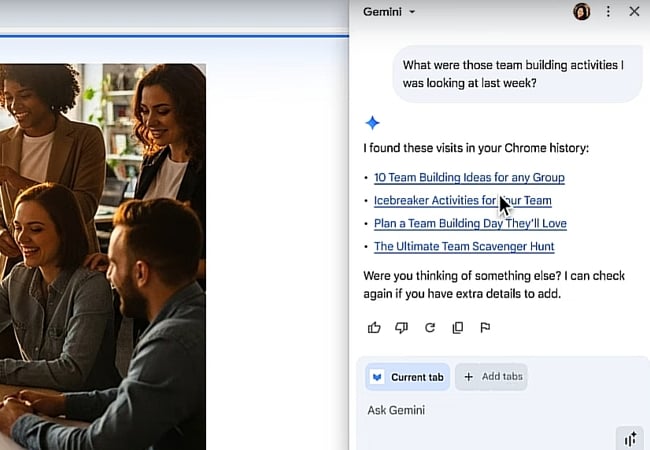650x450 pixels.
Task: Click the Add tabs button
Action: (x=491, y=377)
